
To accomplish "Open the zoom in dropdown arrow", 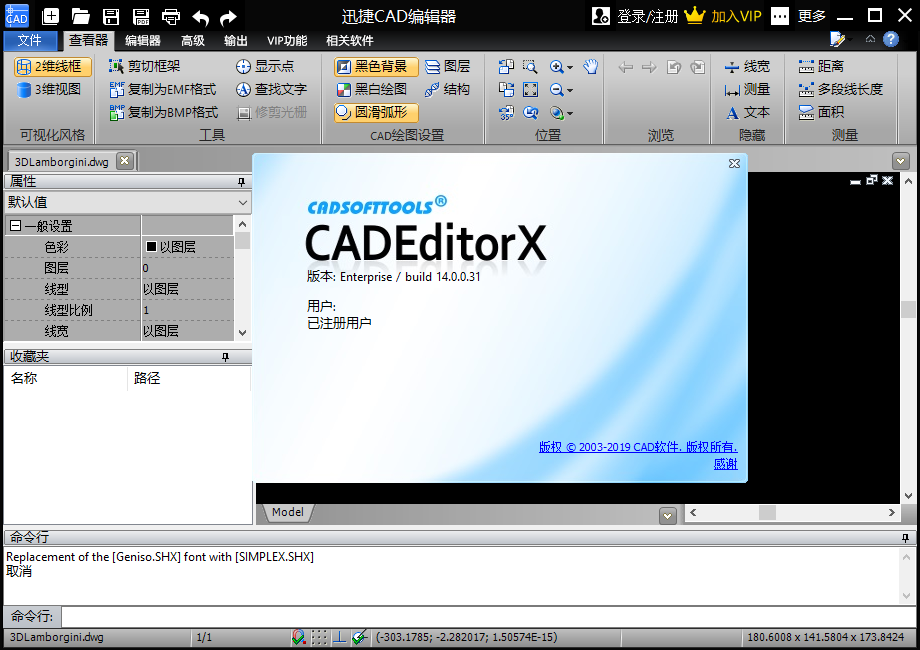I will tap(570, 67).
